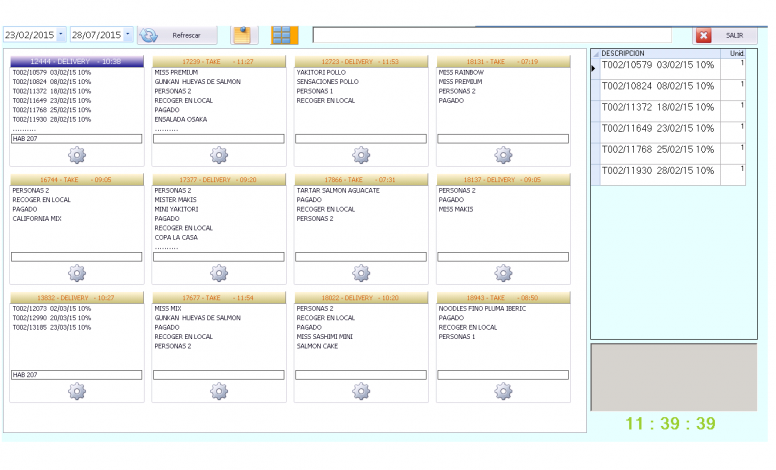Click gear icon under order 12723 DELIVERY
This screenshot has height=470, width=776.
[x=361, y=155]
